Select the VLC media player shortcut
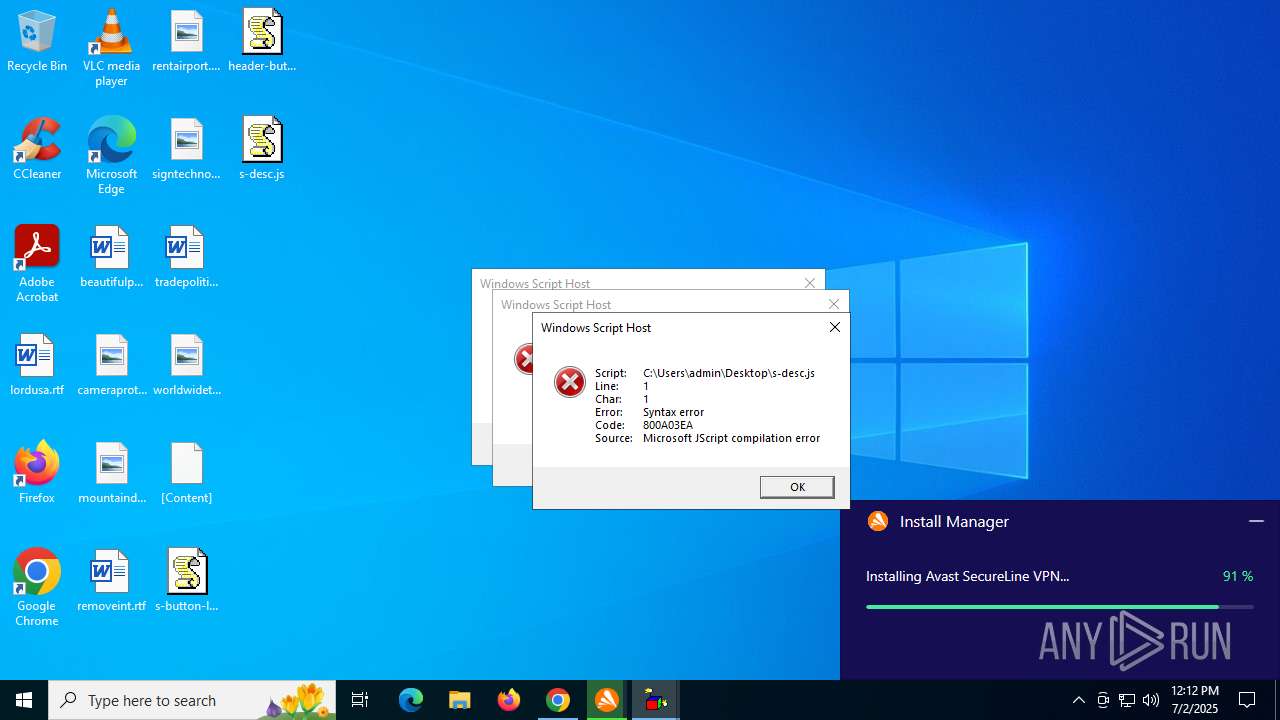The width and height of the screenshot is (1280, 720). click(x=111, y=47)
